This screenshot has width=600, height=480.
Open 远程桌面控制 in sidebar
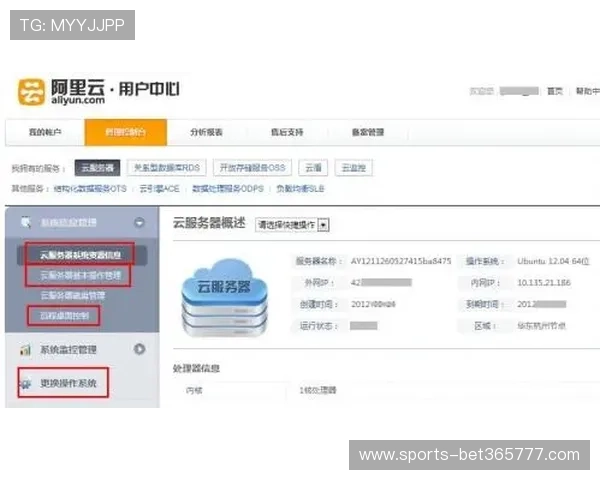point(64,316)
